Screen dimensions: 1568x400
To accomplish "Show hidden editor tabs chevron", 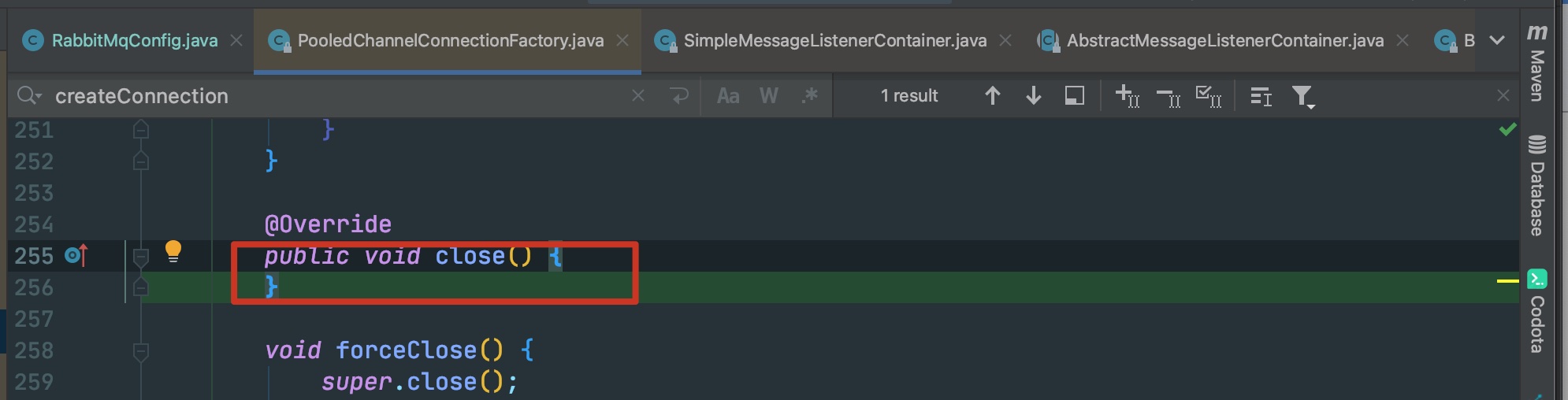I will pos(1497,40).
